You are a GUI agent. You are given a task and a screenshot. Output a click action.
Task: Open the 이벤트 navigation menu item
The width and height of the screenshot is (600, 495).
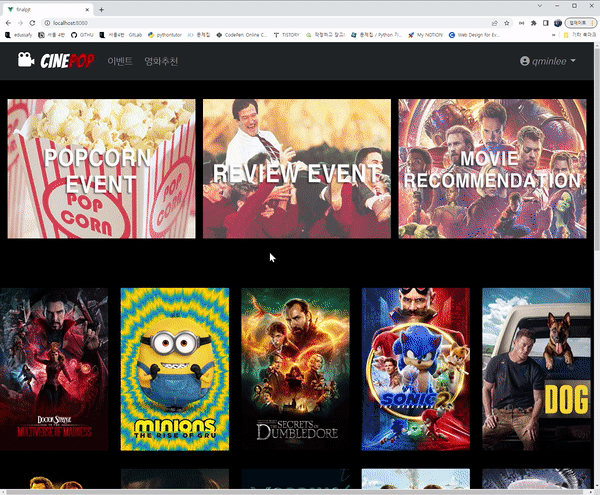point(120,61)
